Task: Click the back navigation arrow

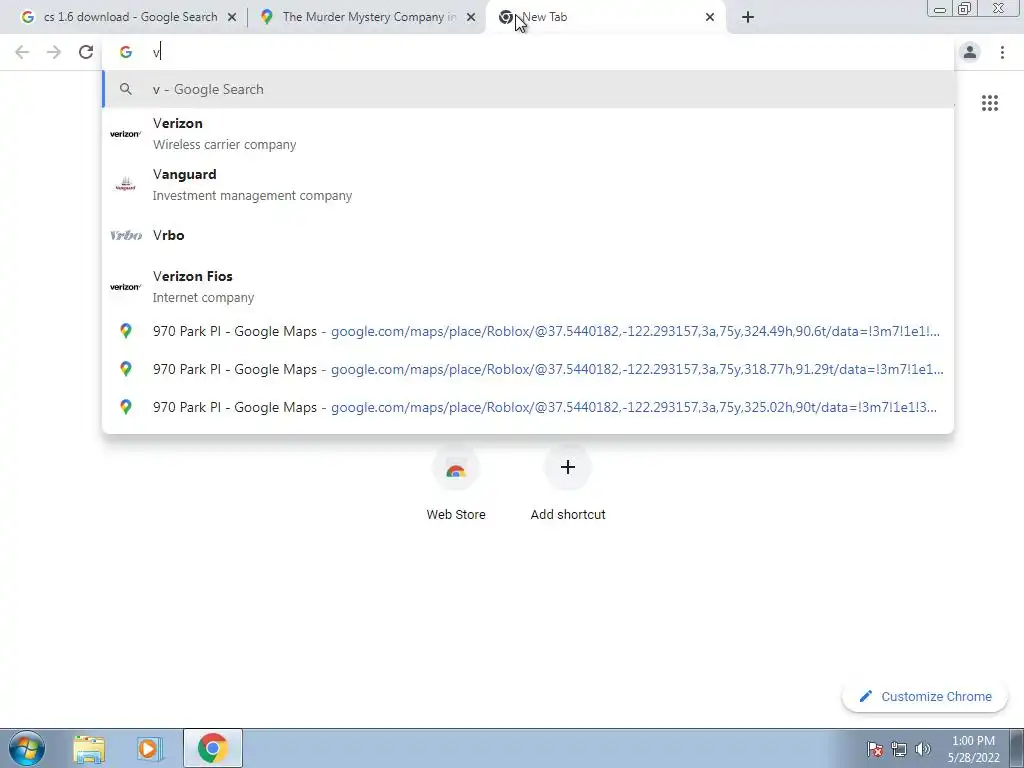Action: pos(22,52)
